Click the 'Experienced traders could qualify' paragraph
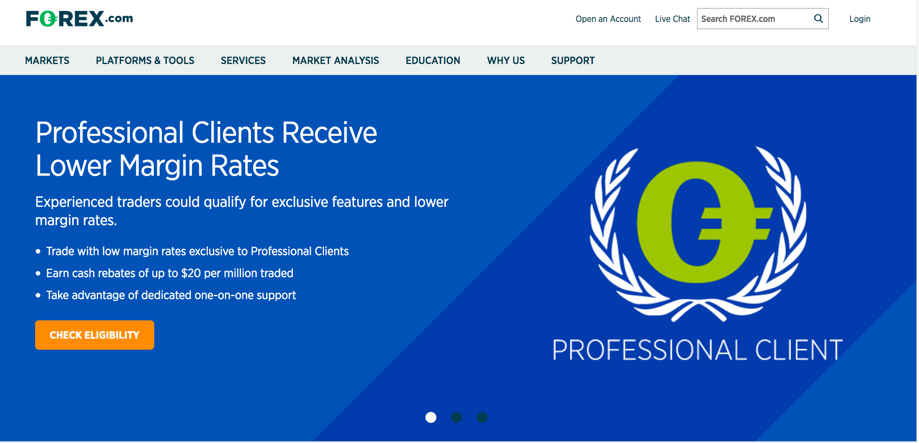919x443 pixels. [241, 212]
